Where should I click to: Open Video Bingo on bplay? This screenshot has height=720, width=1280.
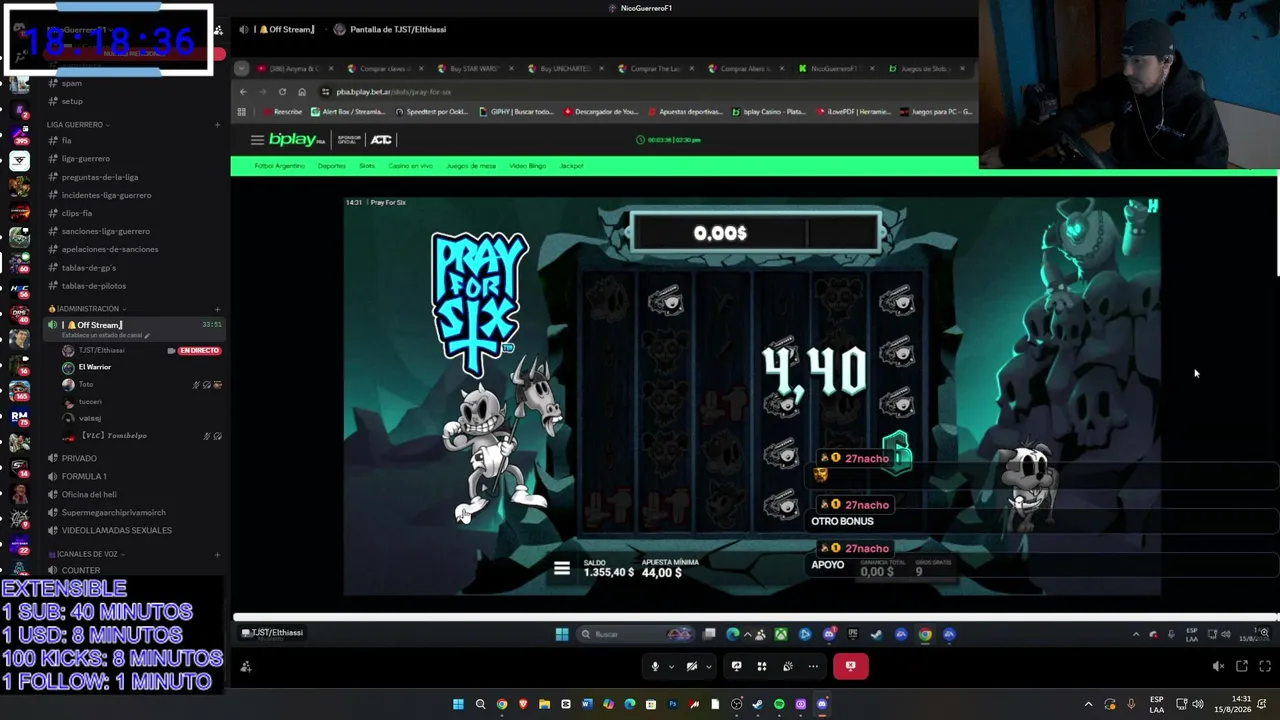pyautogui.click(x=528, y=166)
